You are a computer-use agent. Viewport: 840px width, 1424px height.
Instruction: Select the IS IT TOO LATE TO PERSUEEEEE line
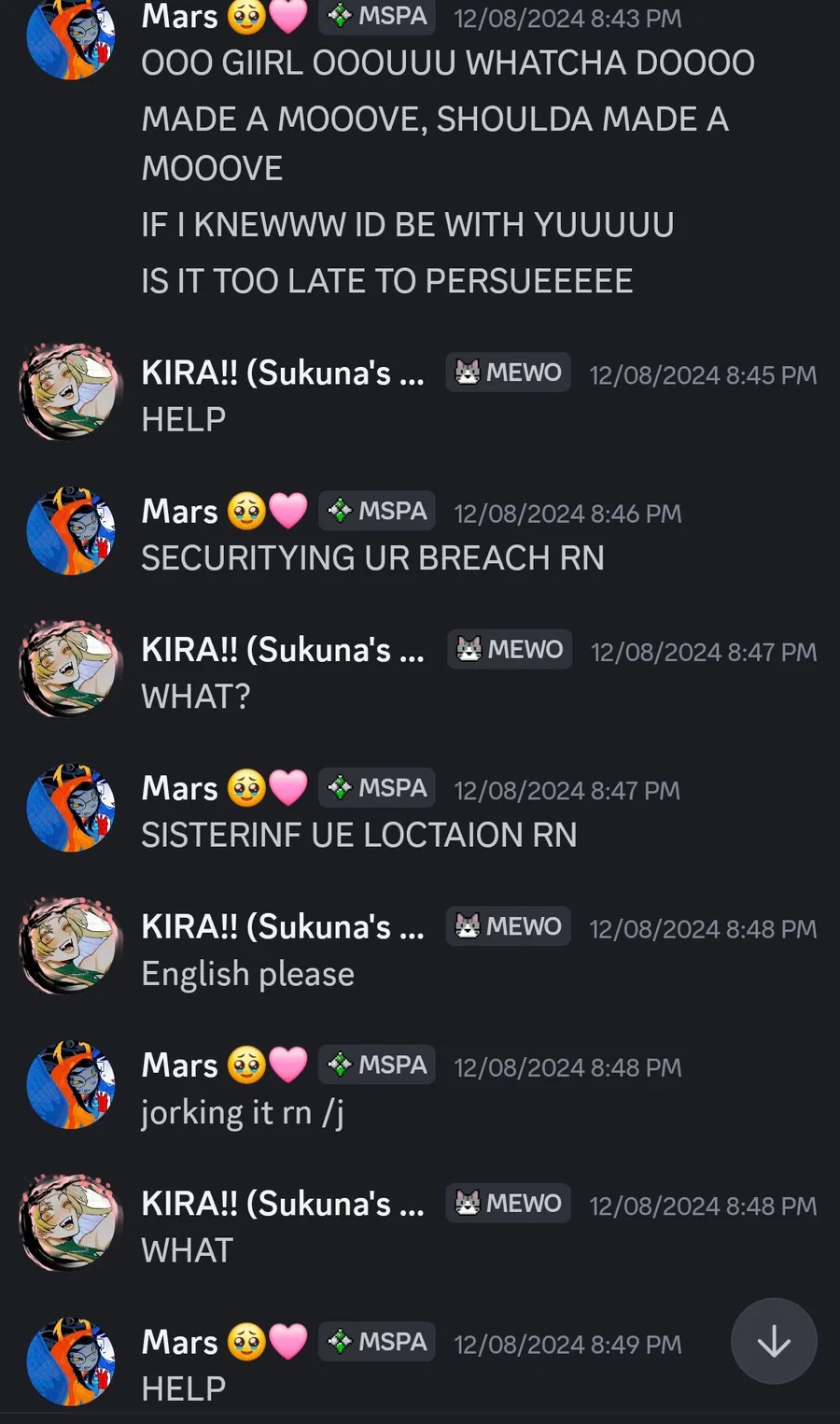387,281
